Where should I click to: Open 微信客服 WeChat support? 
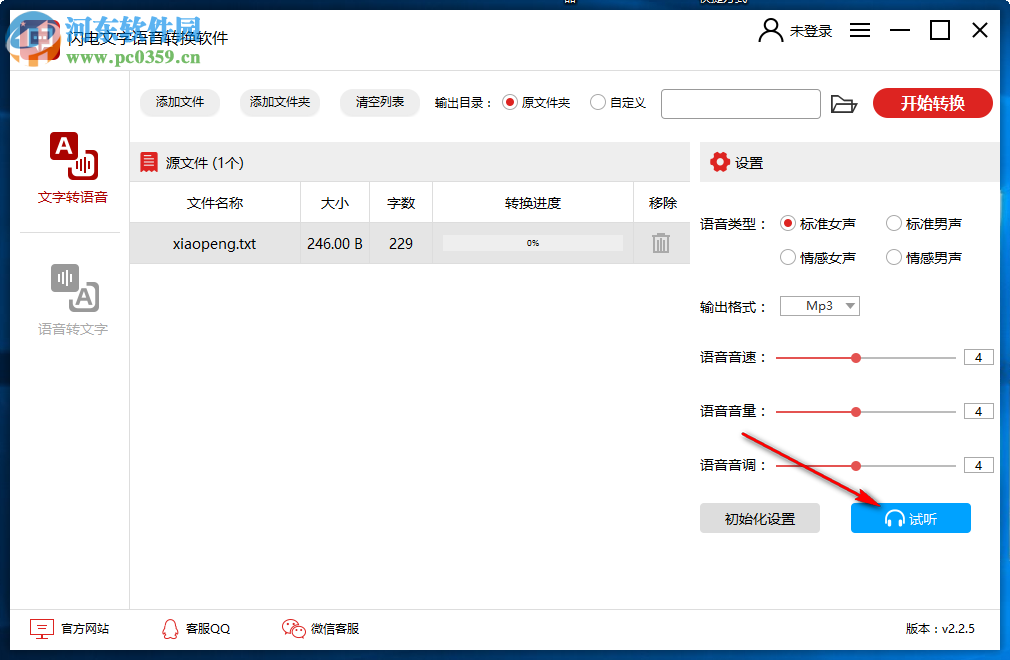(x=321, y=628)
